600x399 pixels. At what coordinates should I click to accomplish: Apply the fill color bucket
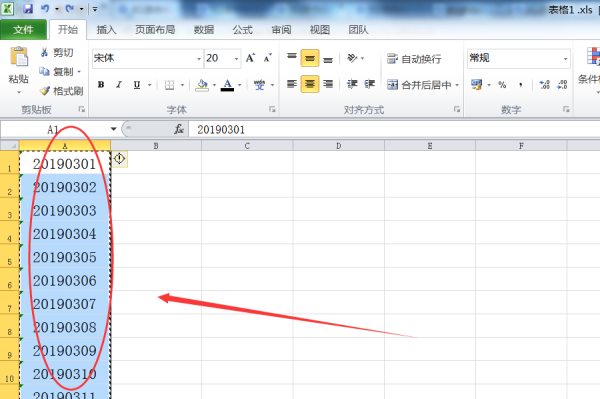coord(202,85)
